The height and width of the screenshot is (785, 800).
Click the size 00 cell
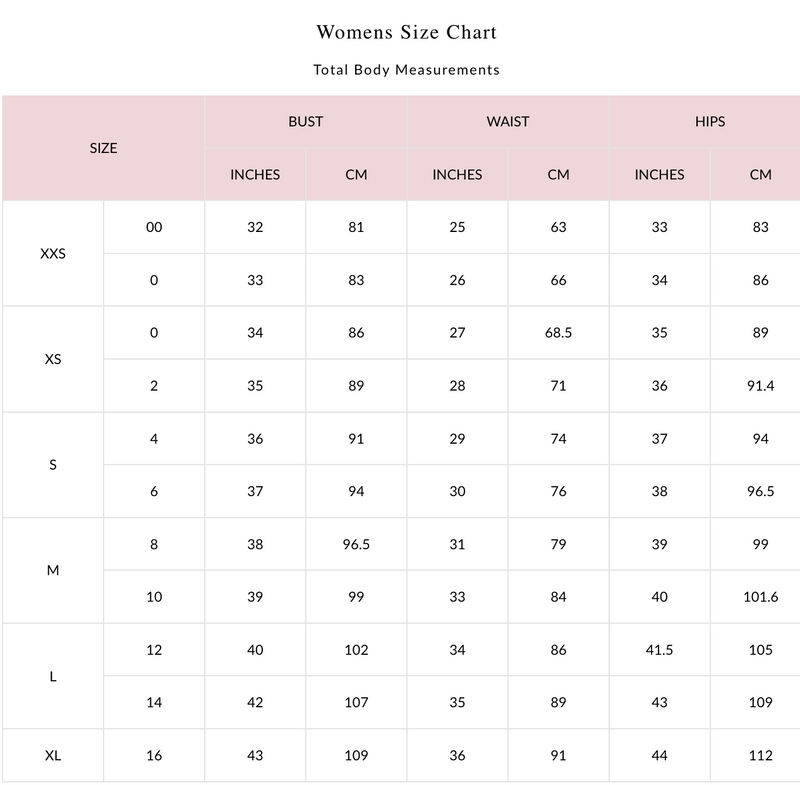(154, 227)
